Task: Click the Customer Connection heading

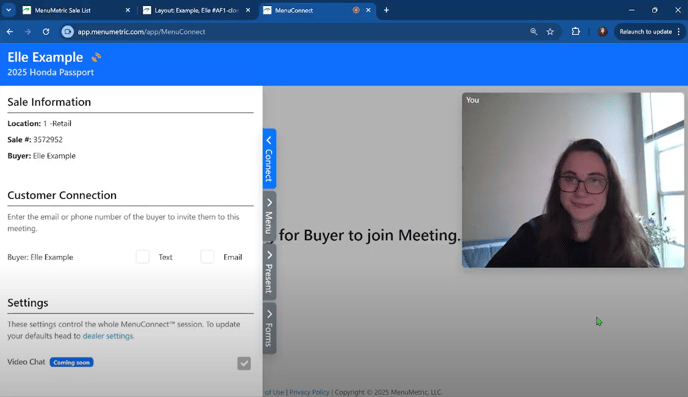Action: coord(62,195)
